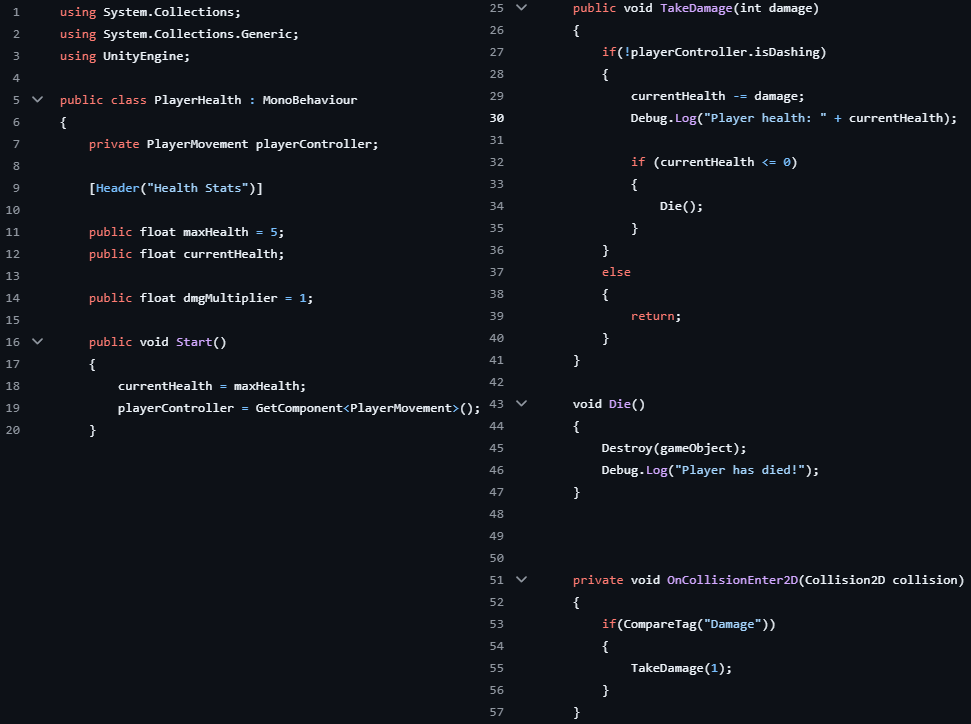Viewport: 971px width, 724px height.
Task: Click line number 16 in gutter
Action: click(13, 342)
